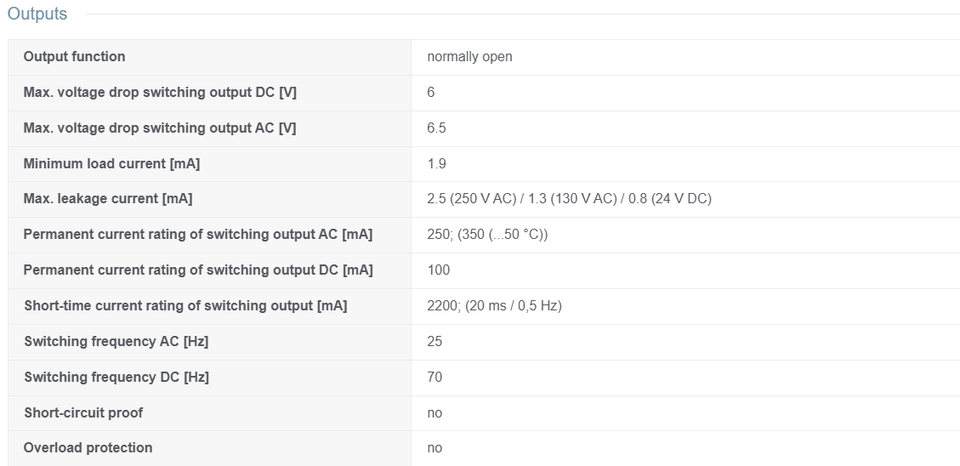Viewport: 960px width, 466px height.
Task: Click the DC current rating value 100
Action: coord(438,270)
